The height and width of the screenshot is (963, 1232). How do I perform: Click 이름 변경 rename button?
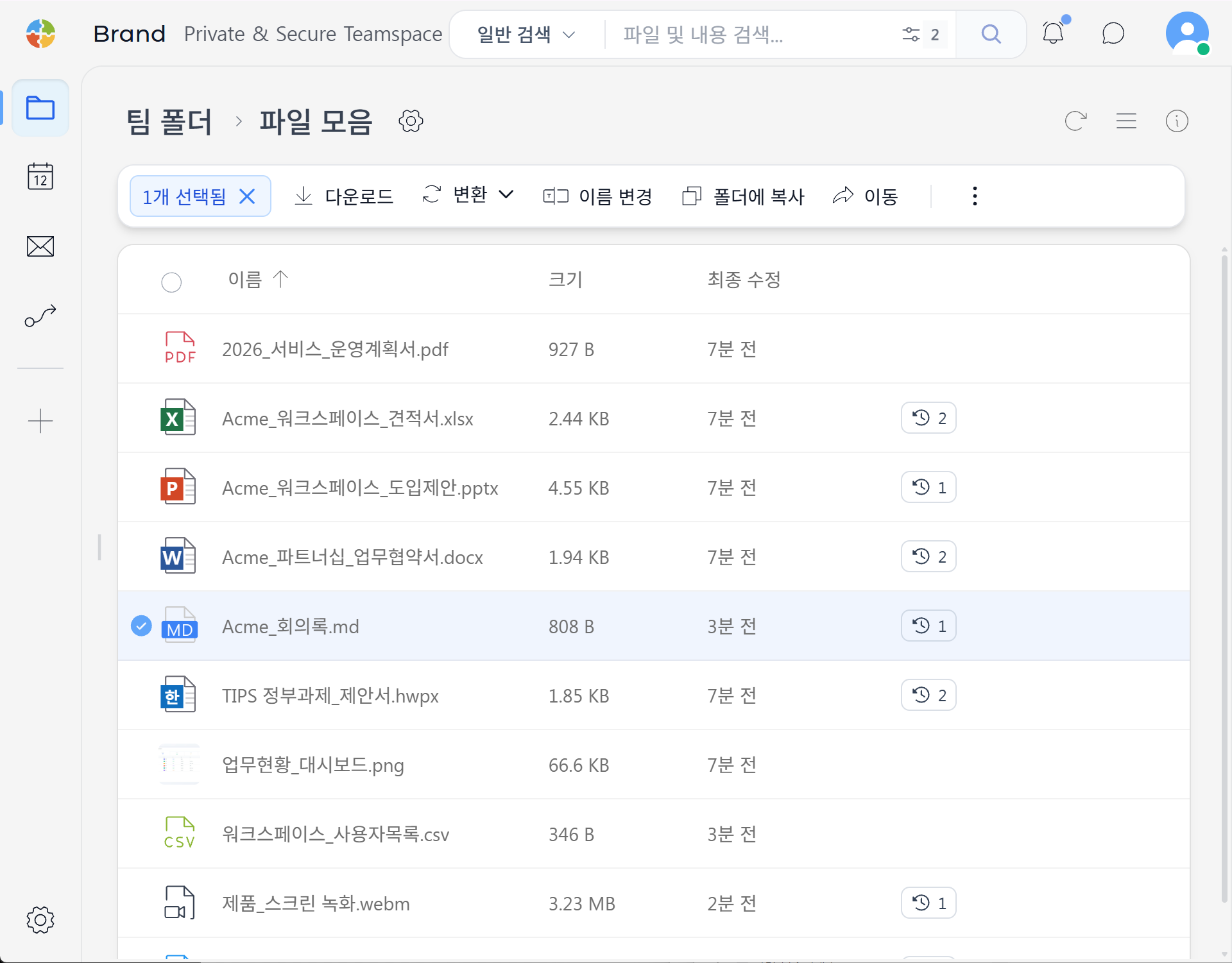(x=597, y=196)
